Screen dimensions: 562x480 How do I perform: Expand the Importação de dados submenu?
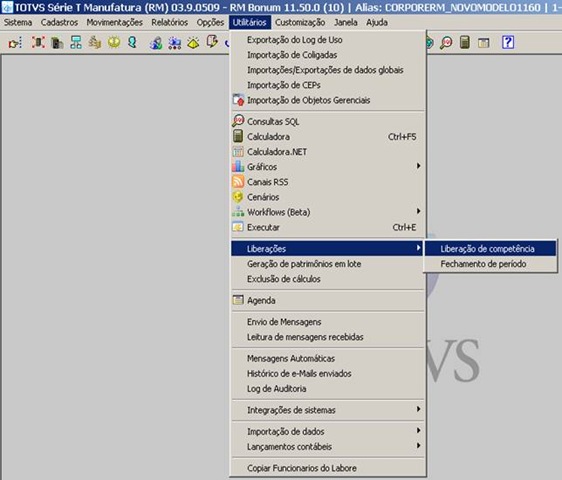click(328, 431)
